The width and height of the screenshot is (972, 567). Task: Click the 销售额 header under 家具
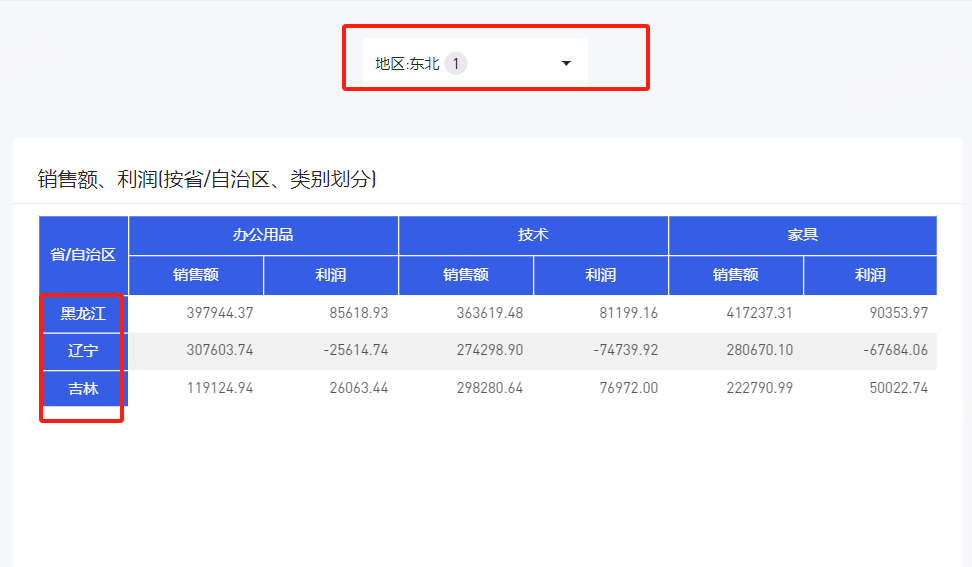(736, 275)
